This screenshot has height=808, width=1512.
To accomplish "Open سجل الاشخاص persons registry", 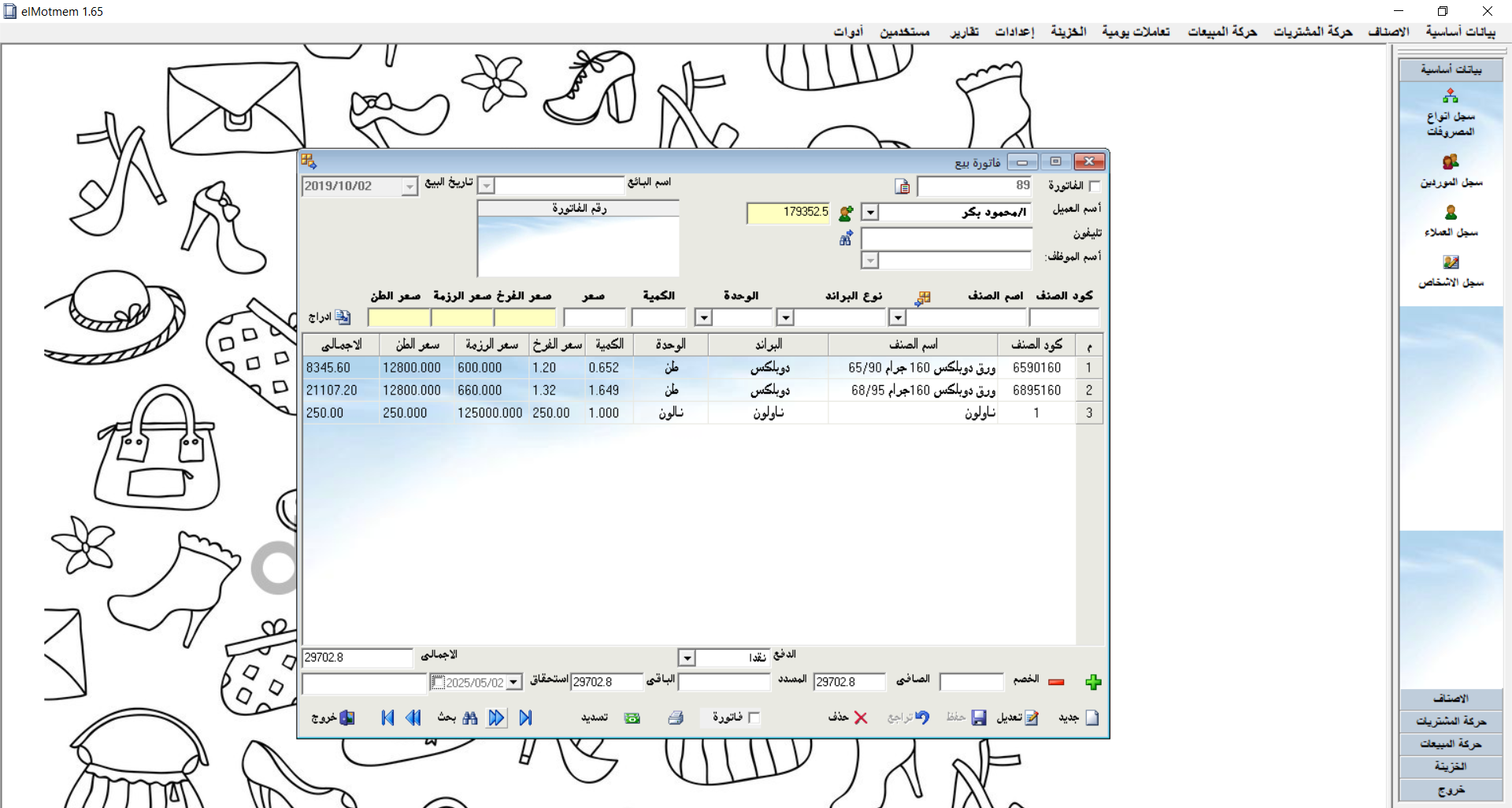I will click(1451, 272).
